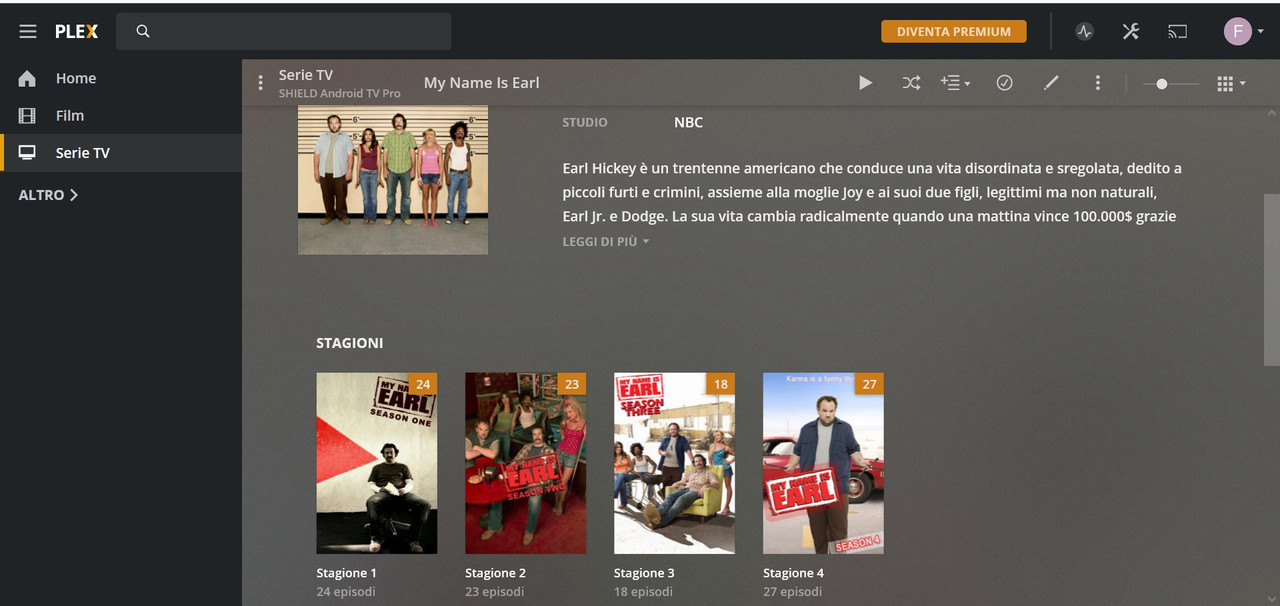The width and height of the screenshot is (1280, 606).
Task: Open settings via the wrench and screwdriver icon
Action: click(1131, 31)
